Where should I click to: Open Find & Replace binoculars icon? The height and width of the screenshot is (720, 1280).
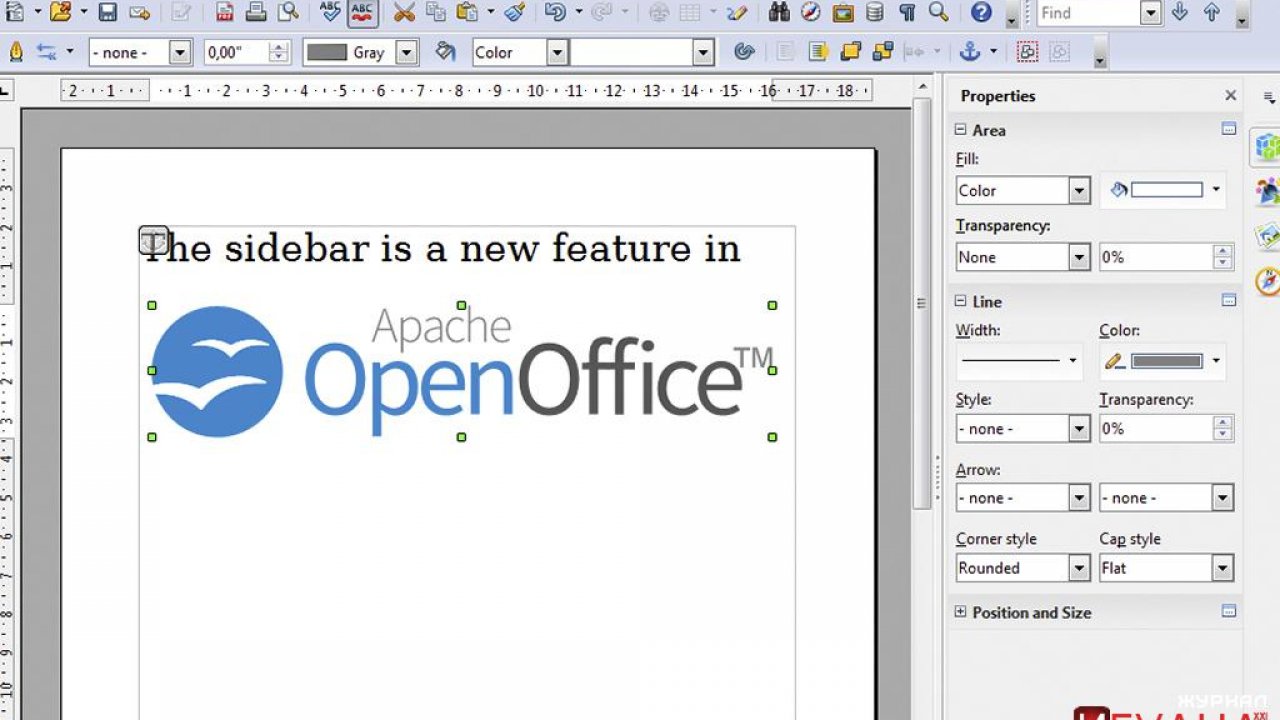point(780,12)
